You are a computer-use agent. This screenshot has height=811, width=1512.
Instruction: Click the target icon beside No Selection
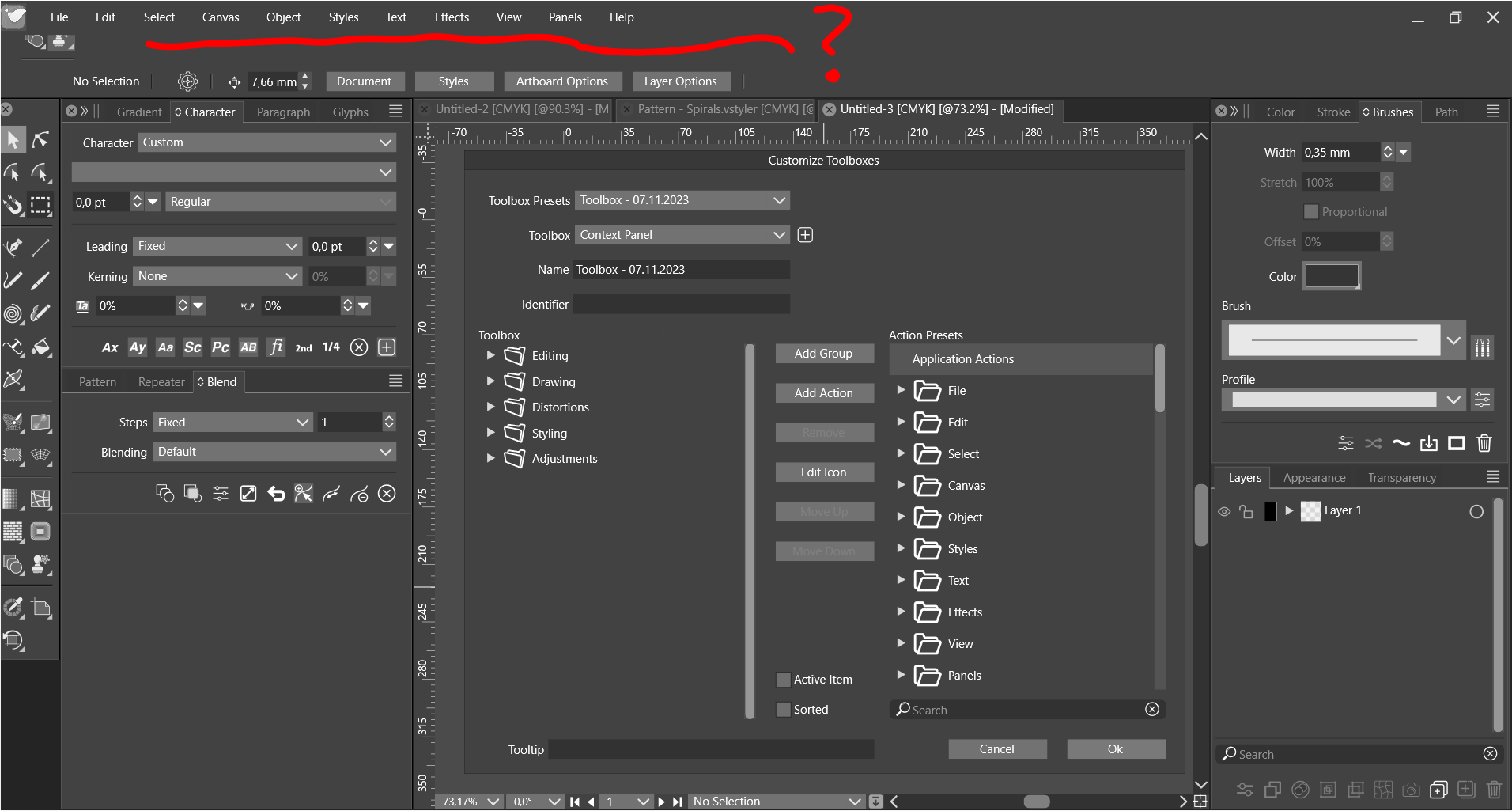tap(187, 81)
